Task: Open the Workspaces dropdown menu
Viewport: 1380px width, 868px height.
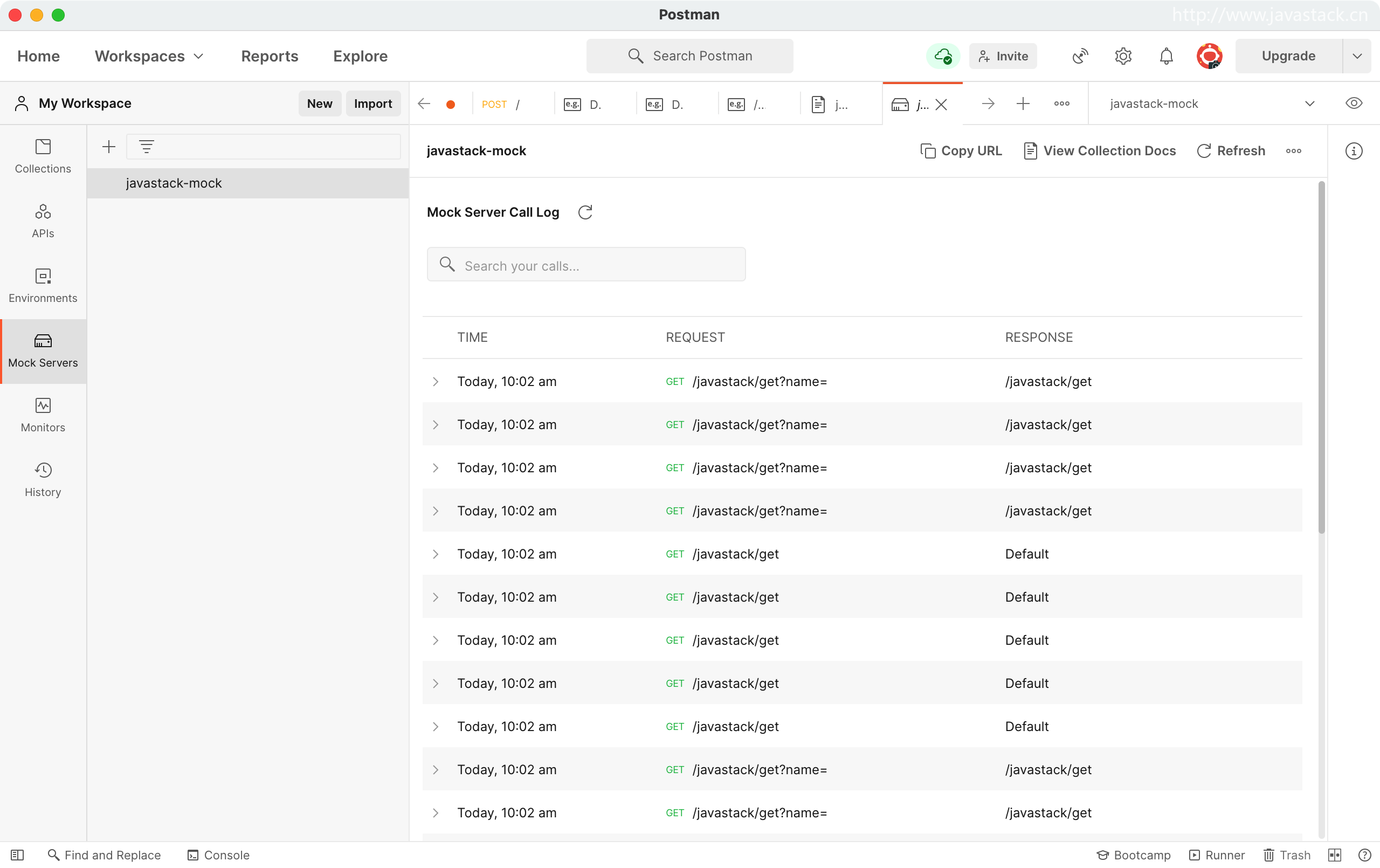Action: [x=149, y=56]
